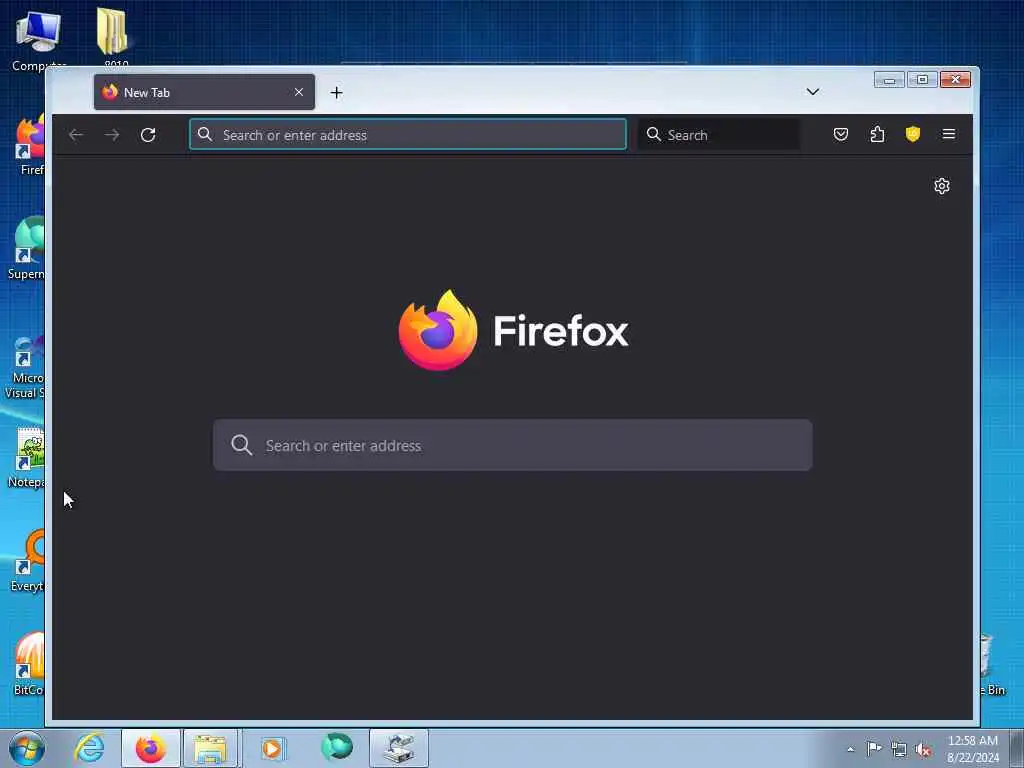Screen dimensions: 1024x768
Task: Open the Firefox hamburger application menu
Action: coord(949,135)
